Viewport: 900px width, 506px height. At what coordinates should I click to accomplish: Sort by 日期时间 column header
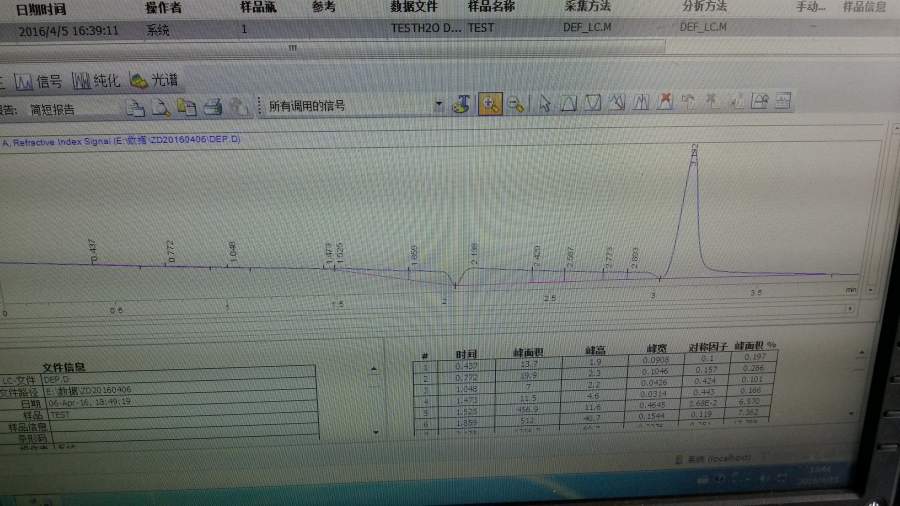(41, 9)
